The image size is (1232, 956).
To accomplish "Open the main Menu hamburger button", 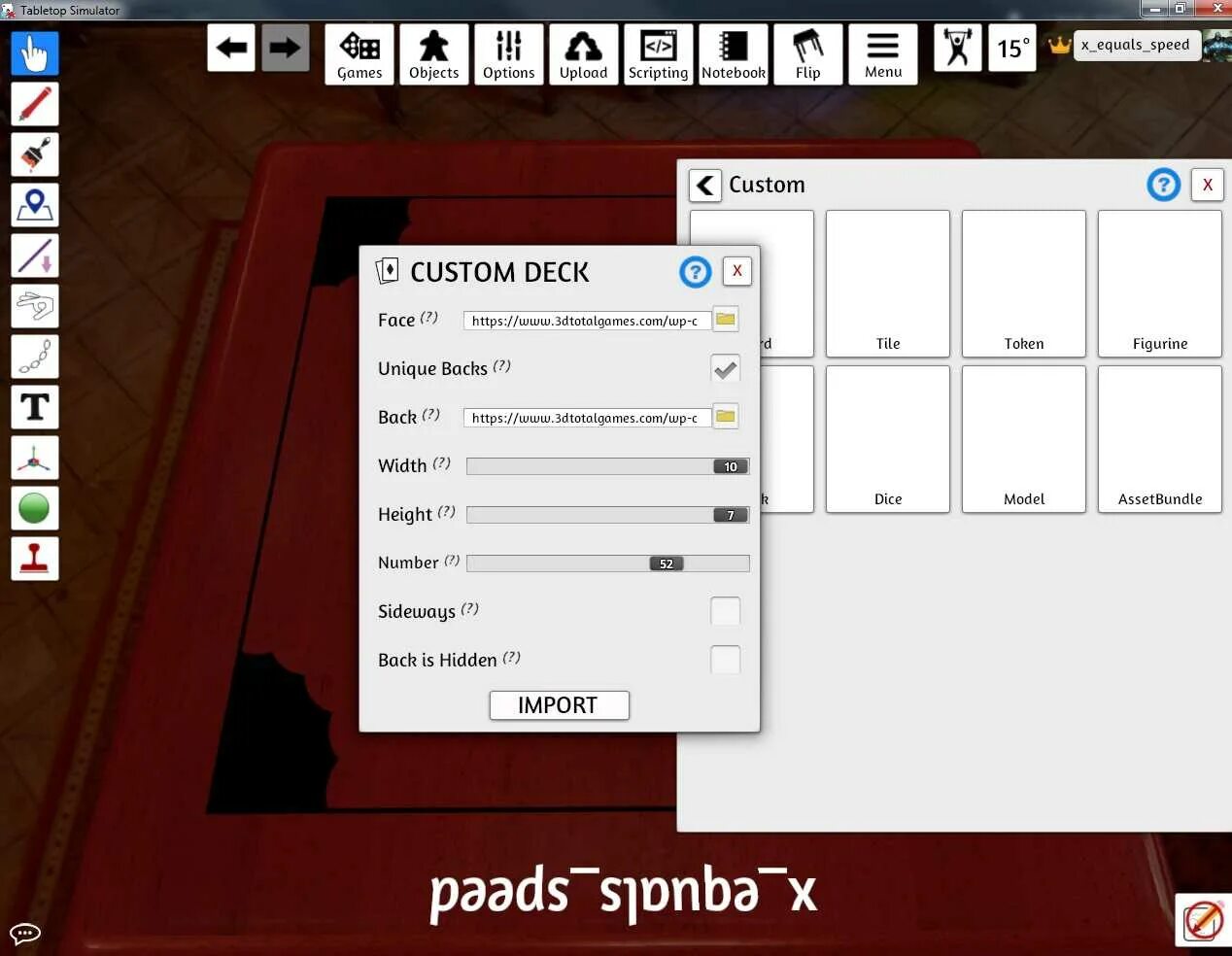I will pyautogui.click(x=883, y=54).
